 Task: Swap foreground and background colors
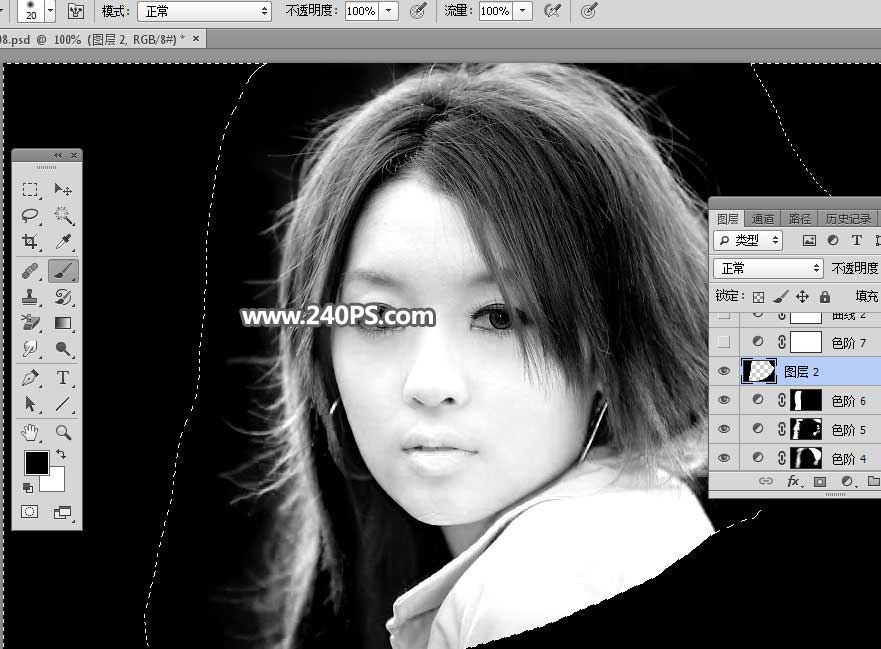61,453
